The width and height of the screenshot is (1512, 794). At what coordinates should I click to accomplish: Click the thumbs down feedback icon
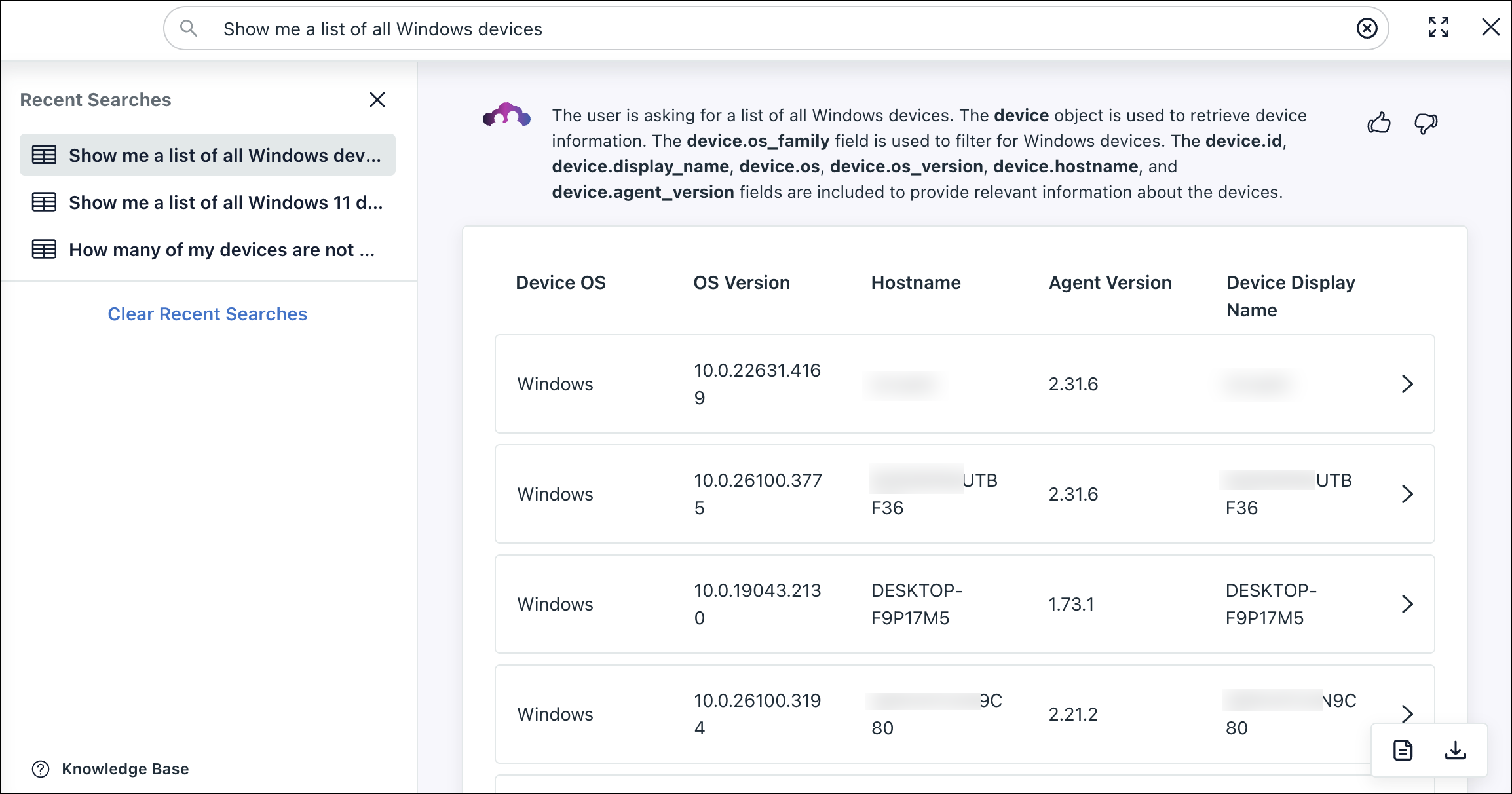click(1426, 123)
